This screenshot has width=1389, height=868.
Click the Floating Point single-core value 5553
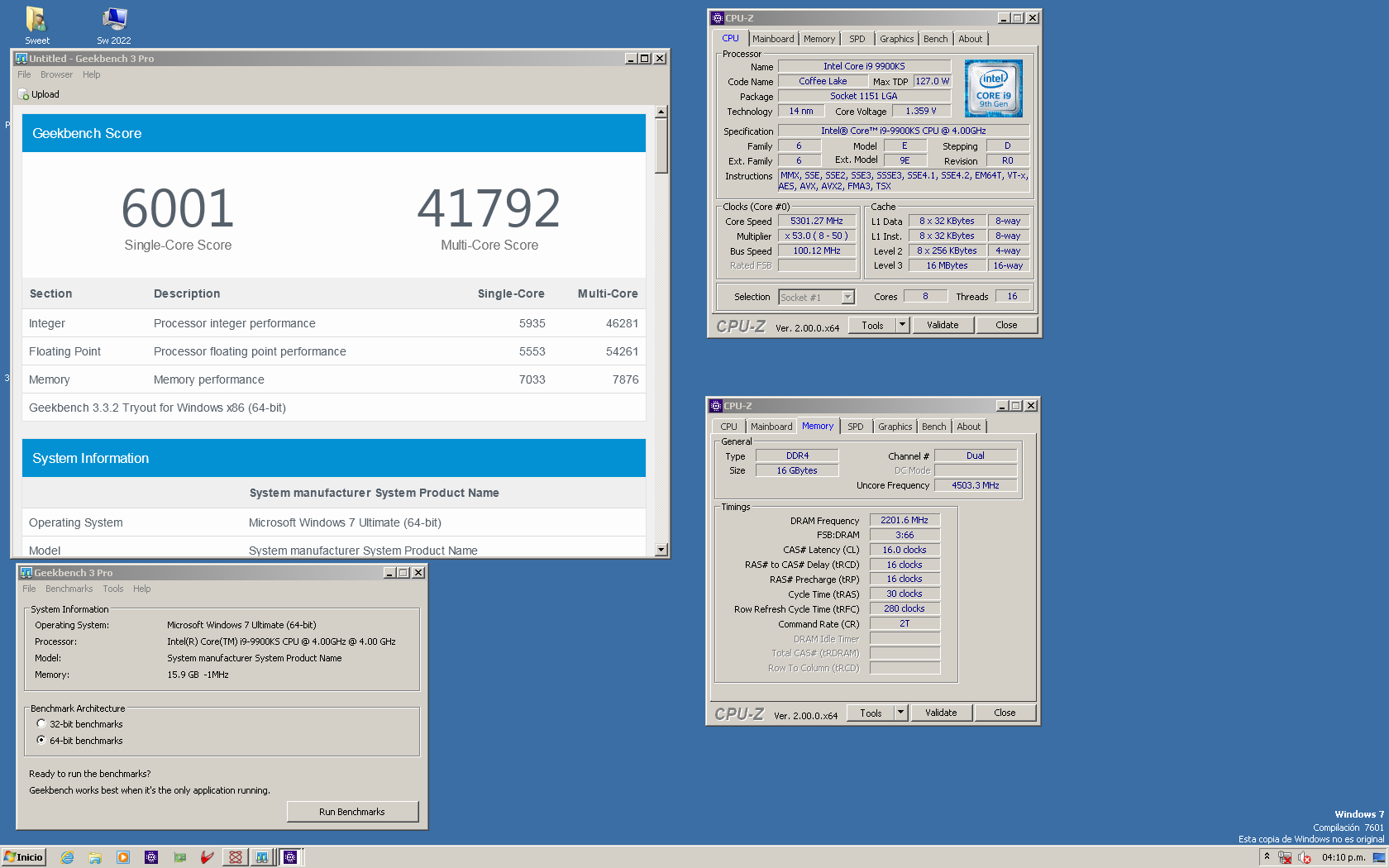click(532, 351)
